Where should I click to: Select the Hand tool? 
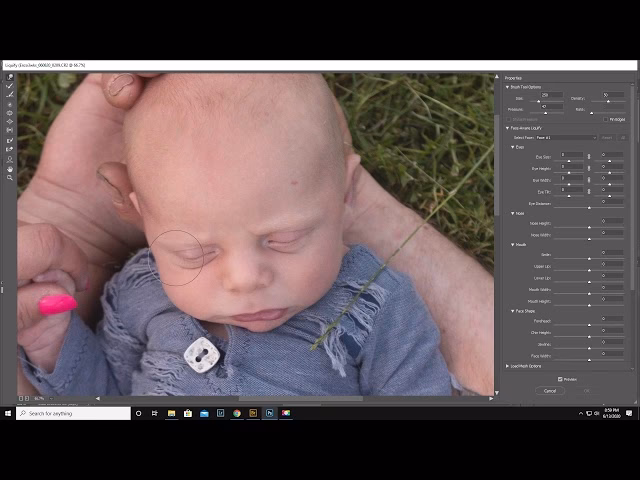(x=10, y=169)
